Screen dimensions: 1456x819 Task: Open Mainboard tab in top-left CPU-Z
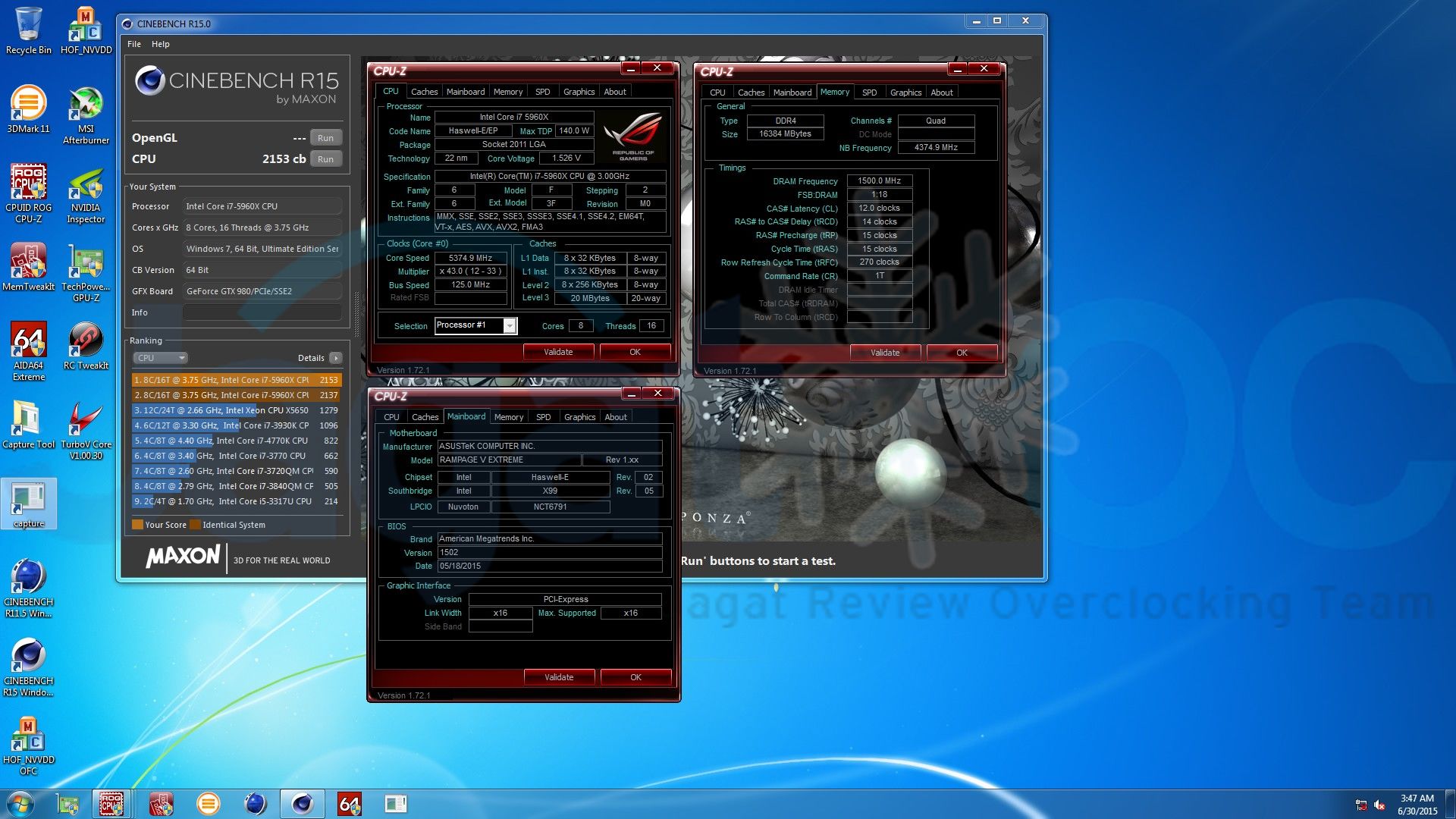(466, 92)
